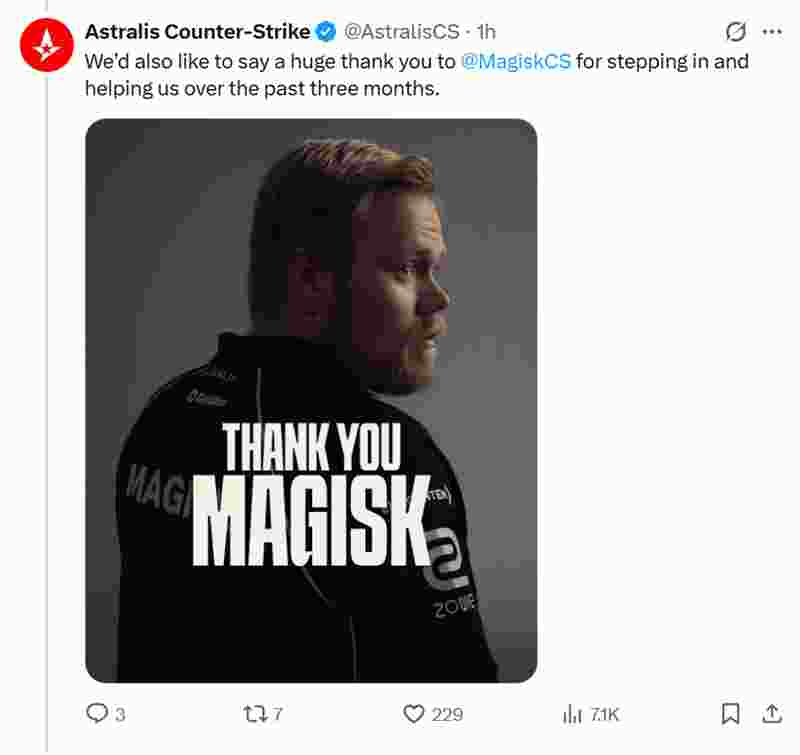The width and height of the screenshot is (800, 755).
Task: Bookmark this Astralis post
Action: (x=731, y=713)
